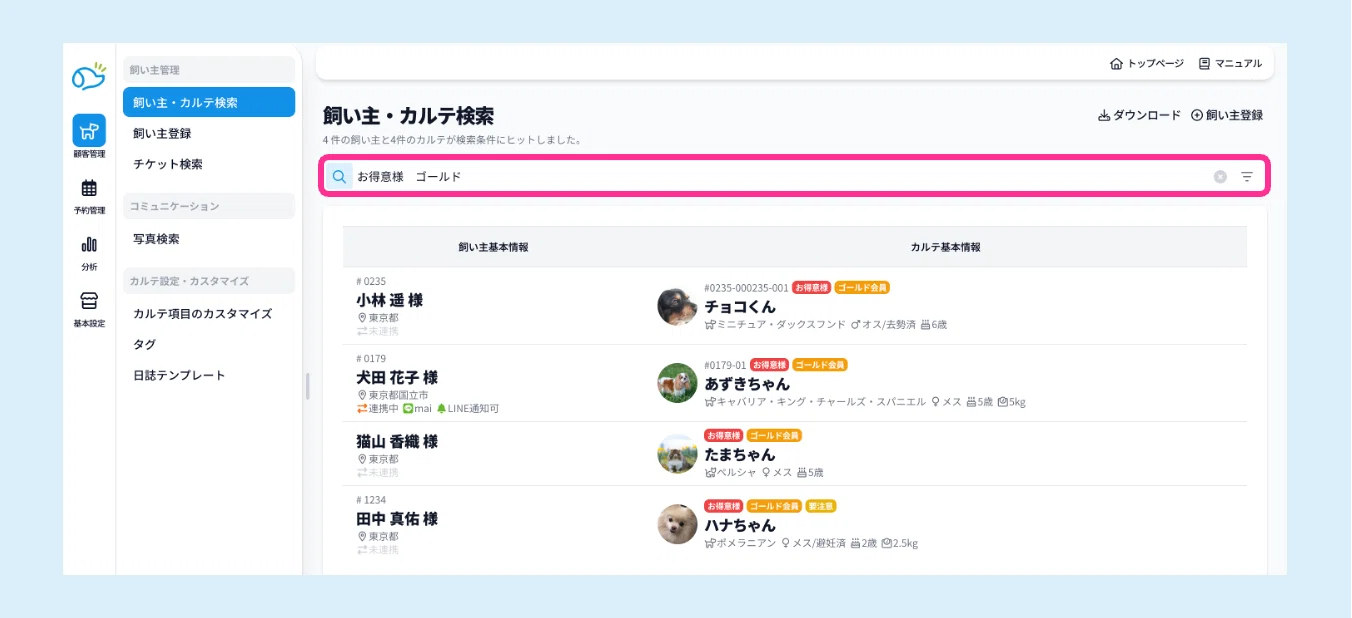Click 連携中 status for 犬田 花子
1352x618 pixels.
click(378, 408)
